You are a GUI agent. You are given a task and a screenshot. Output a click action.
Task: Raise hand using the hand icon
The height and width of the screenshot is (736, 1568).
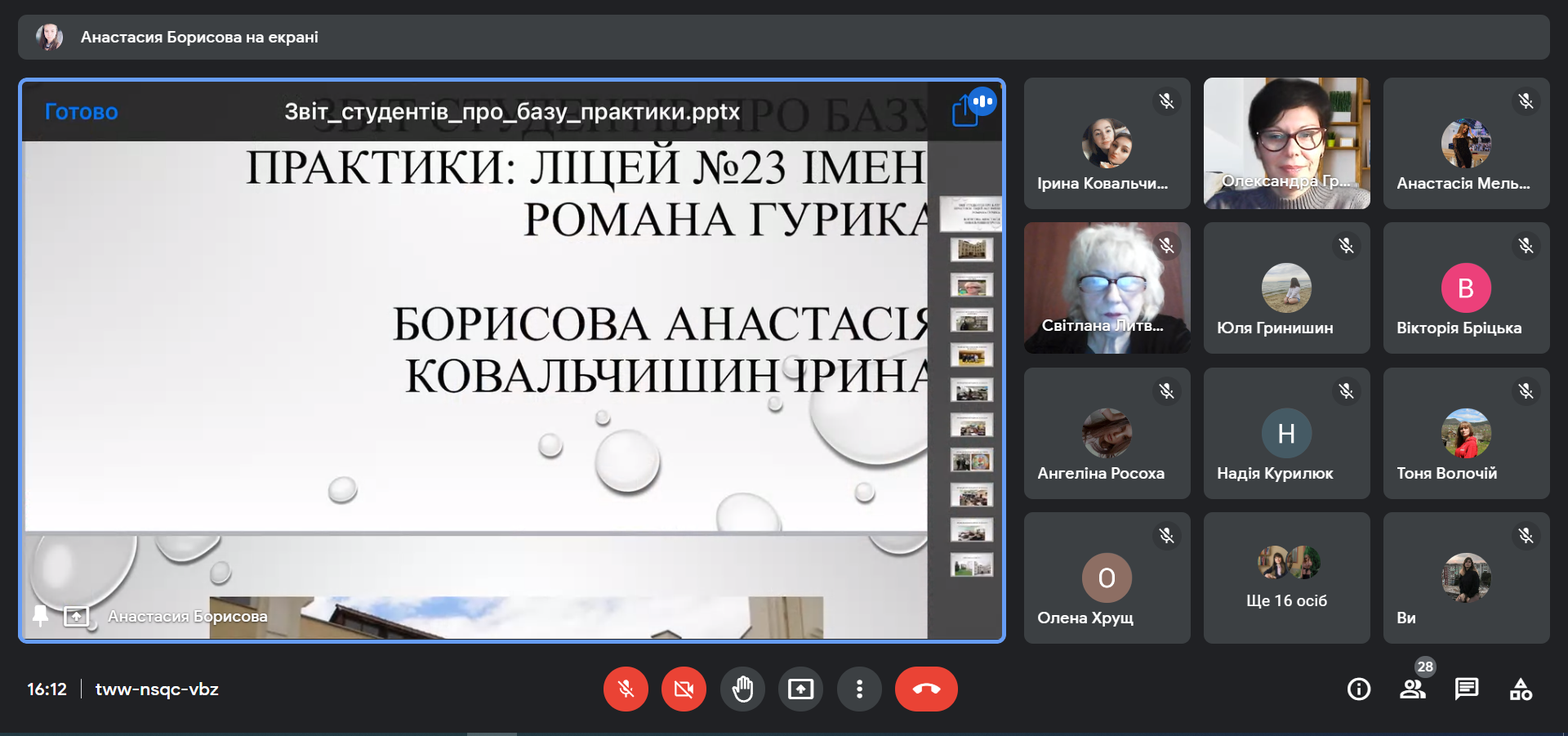742,689
